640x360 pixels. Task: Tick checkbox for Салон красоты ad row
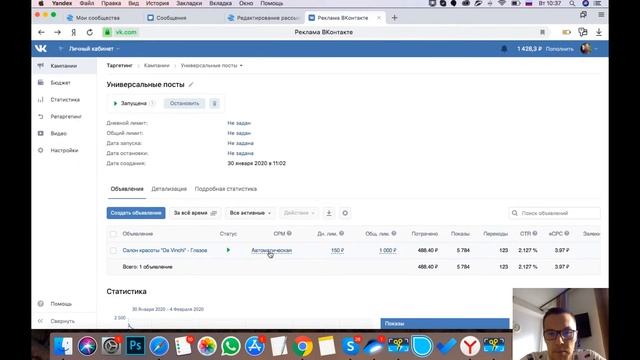113,251
